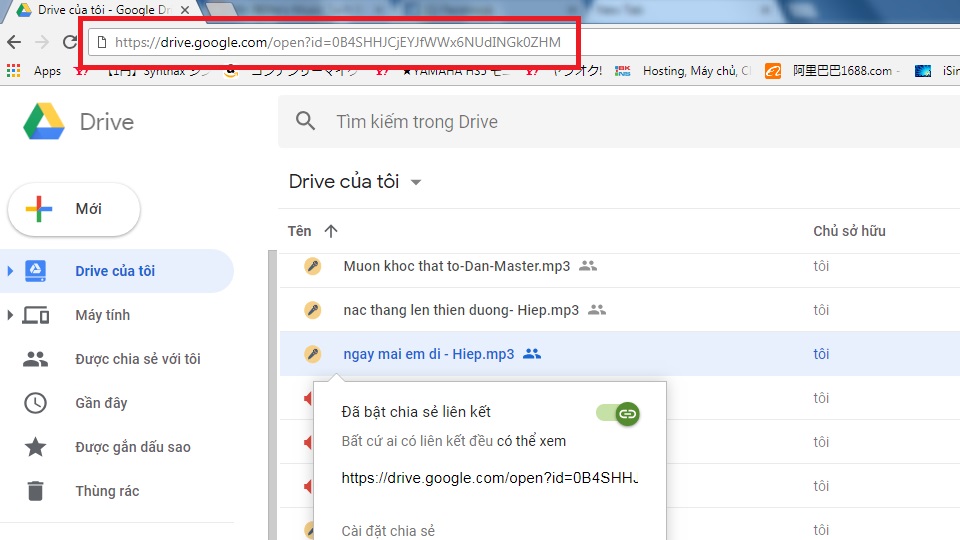Click the Chủ sở hữu column header

pos(849,231)
